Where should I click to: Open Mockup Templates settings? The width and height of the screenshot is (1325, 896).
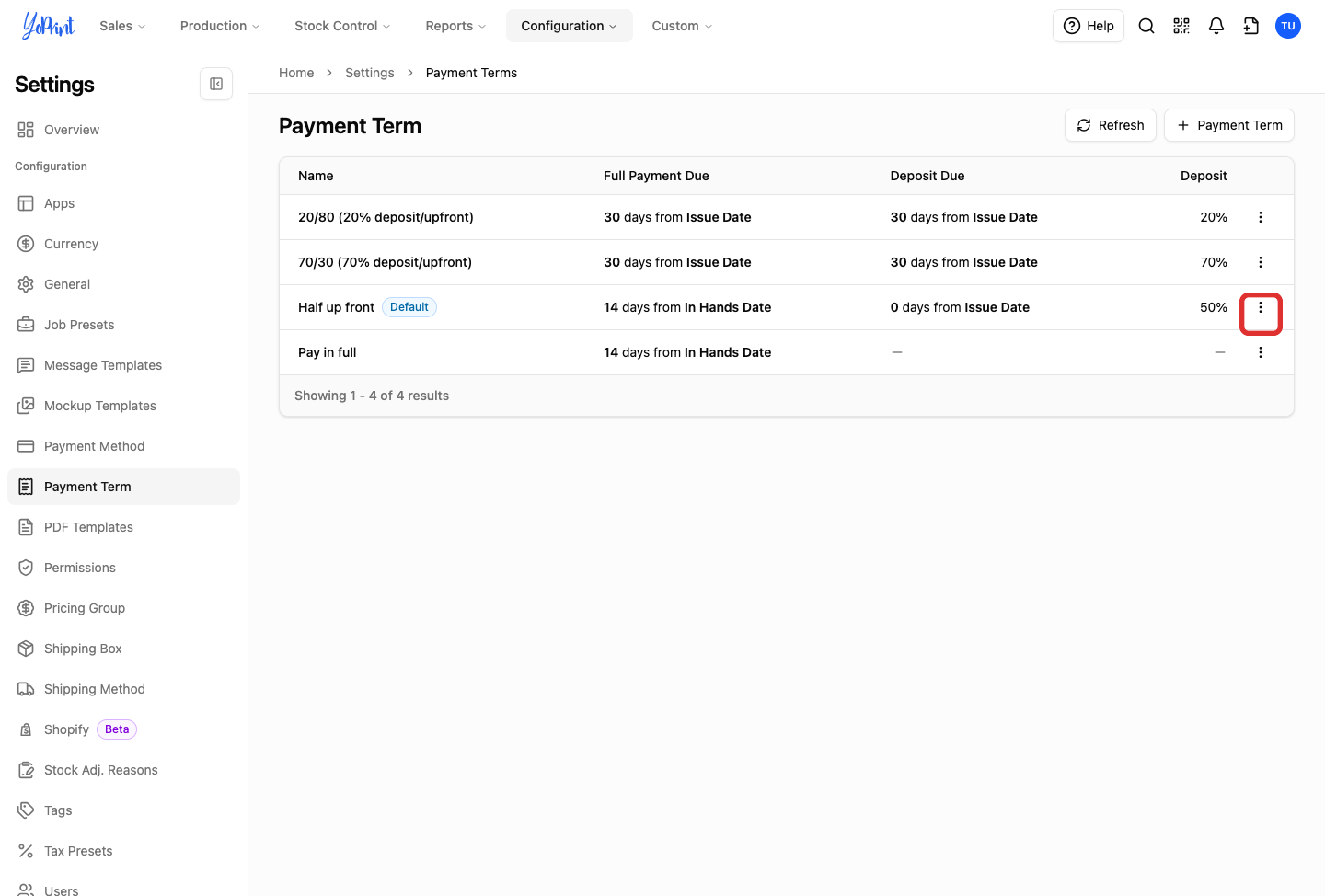tap(123, 406)
